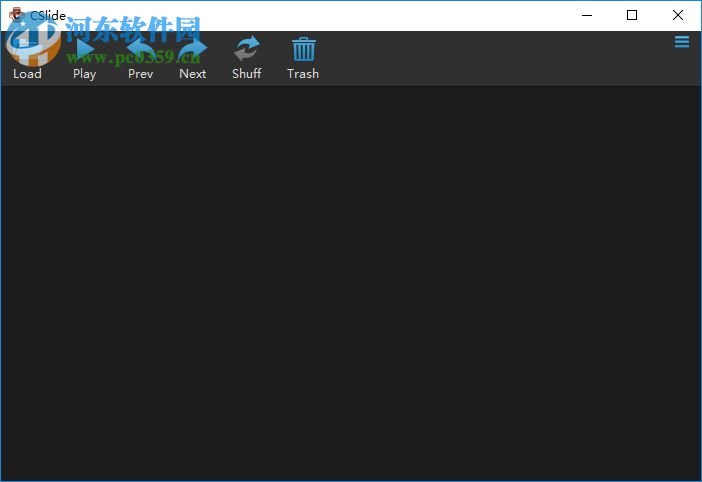702x482 pixels.
Task: Close the CSlide window
Action: (677, 15)
